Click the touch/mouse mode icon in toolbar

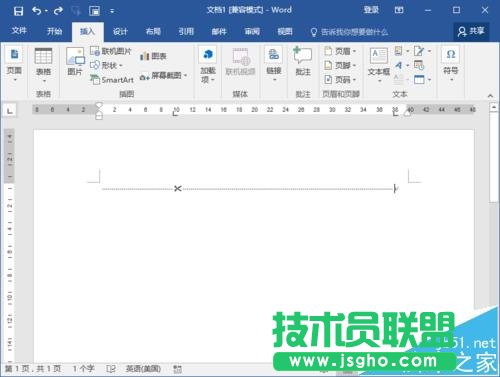76,11
